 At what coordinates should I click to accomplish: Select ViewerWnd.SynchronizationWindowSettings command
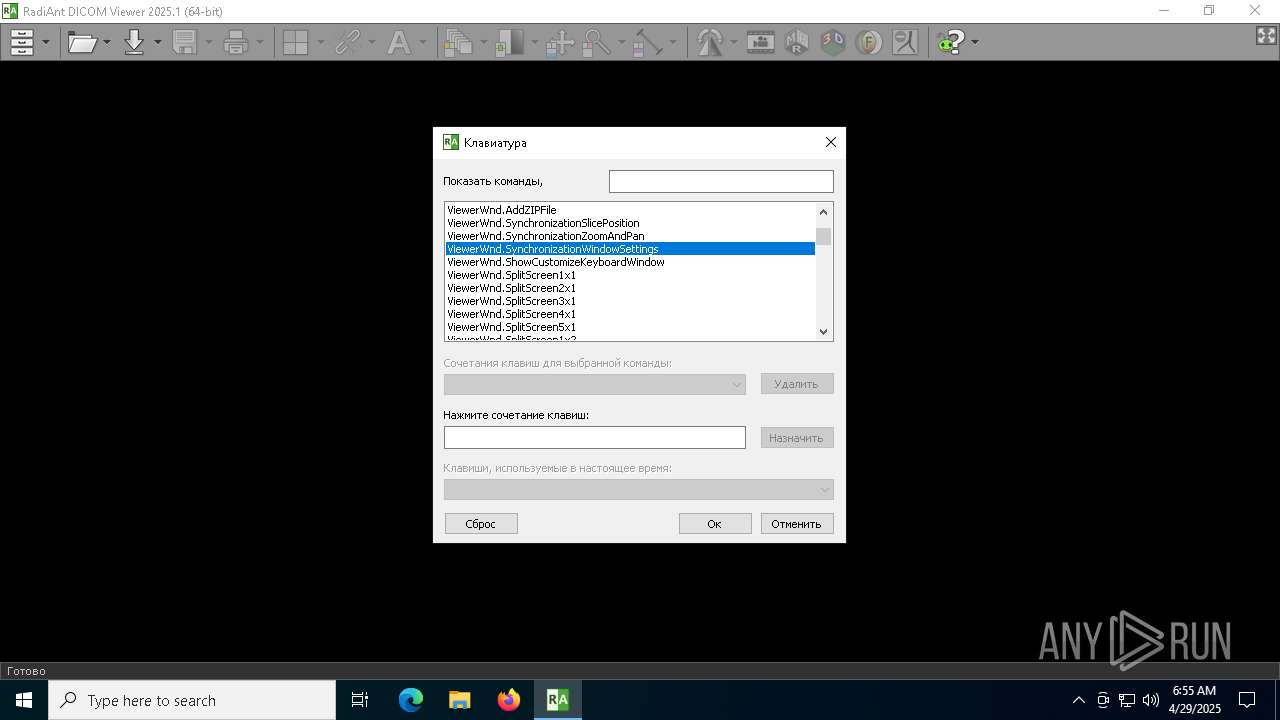click(x=630, y=249)
